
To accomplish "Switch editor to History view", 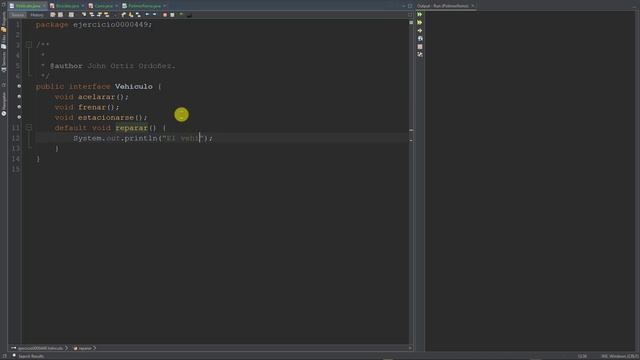I will pos(37,15).
